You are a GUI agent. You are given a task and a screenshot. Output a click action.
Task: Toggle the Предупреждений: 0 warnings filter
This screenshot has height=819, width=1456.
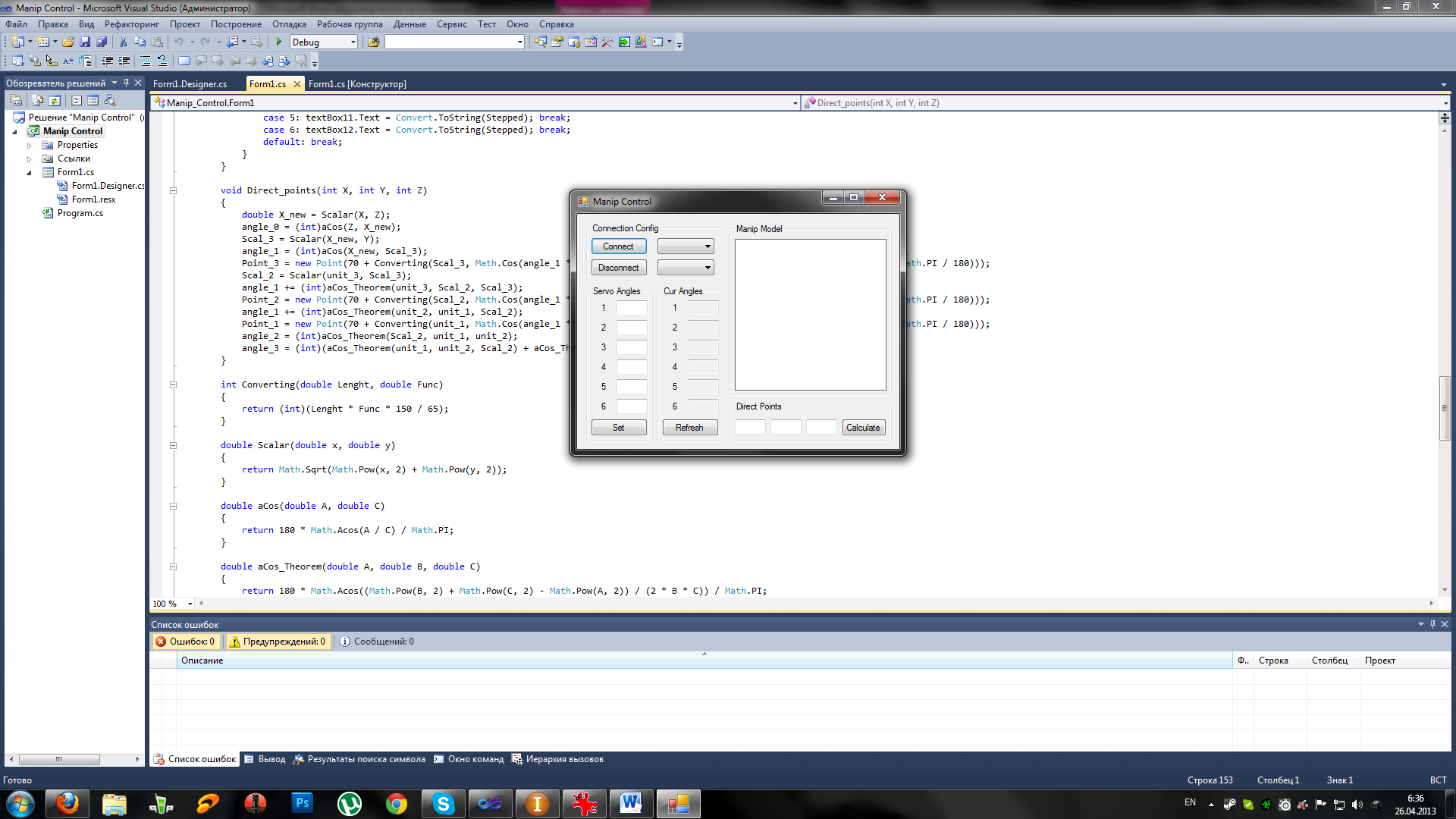(278, 642)
